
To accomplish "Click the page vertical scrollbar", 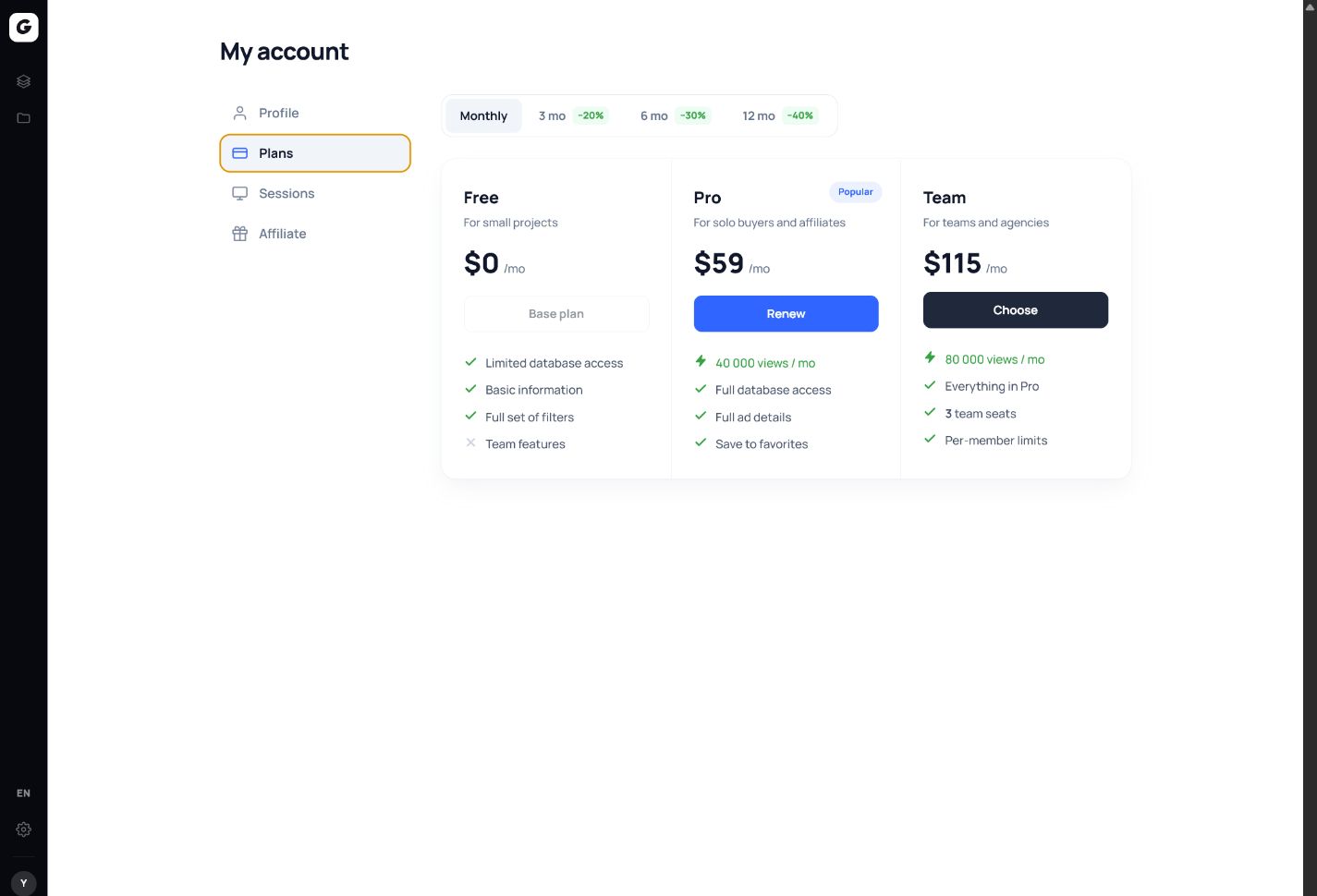I will 1310,448.
